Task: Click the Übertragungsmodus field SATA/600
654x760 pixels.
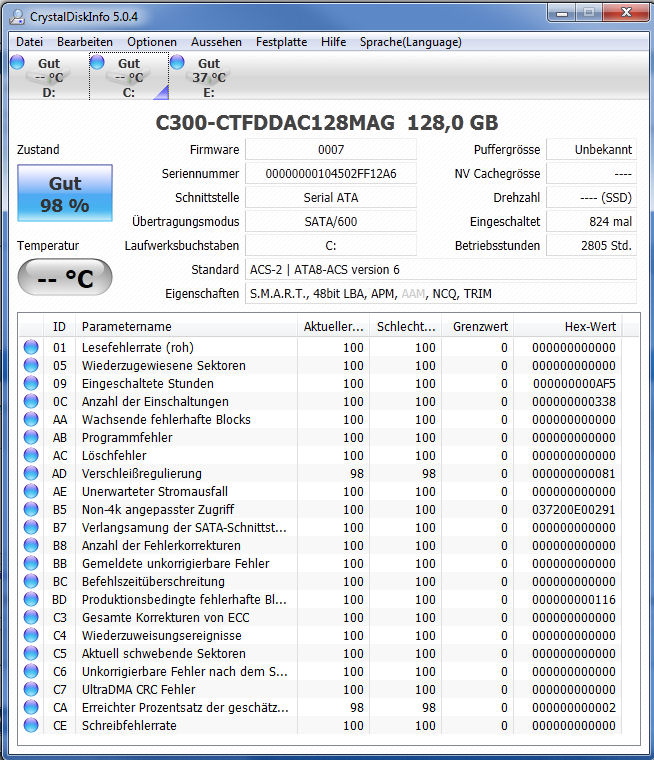Action: pyautogui.click(x=331, y=222)
